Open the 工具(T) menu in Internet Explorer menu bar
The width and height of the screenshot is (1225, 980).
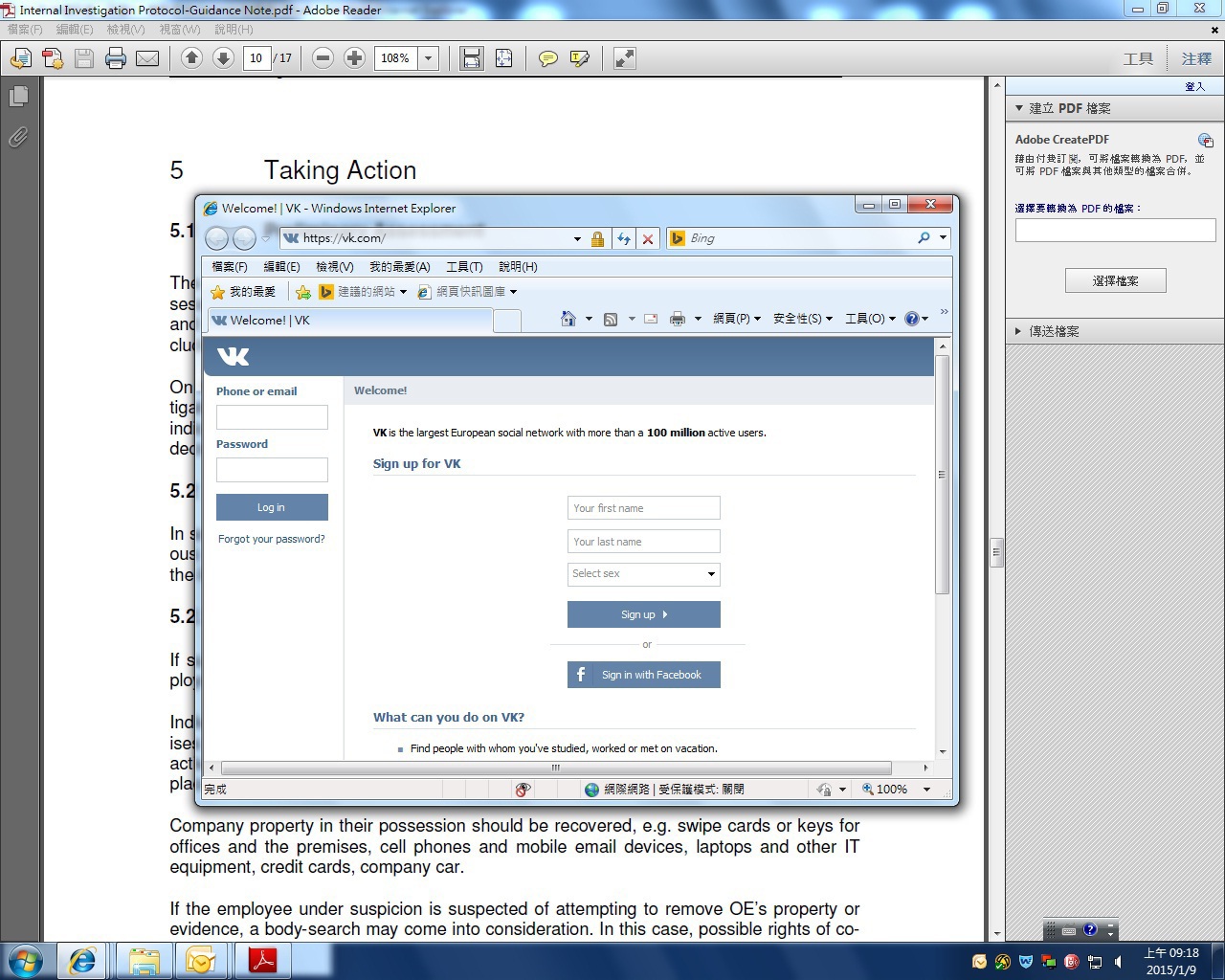[464, 267]
